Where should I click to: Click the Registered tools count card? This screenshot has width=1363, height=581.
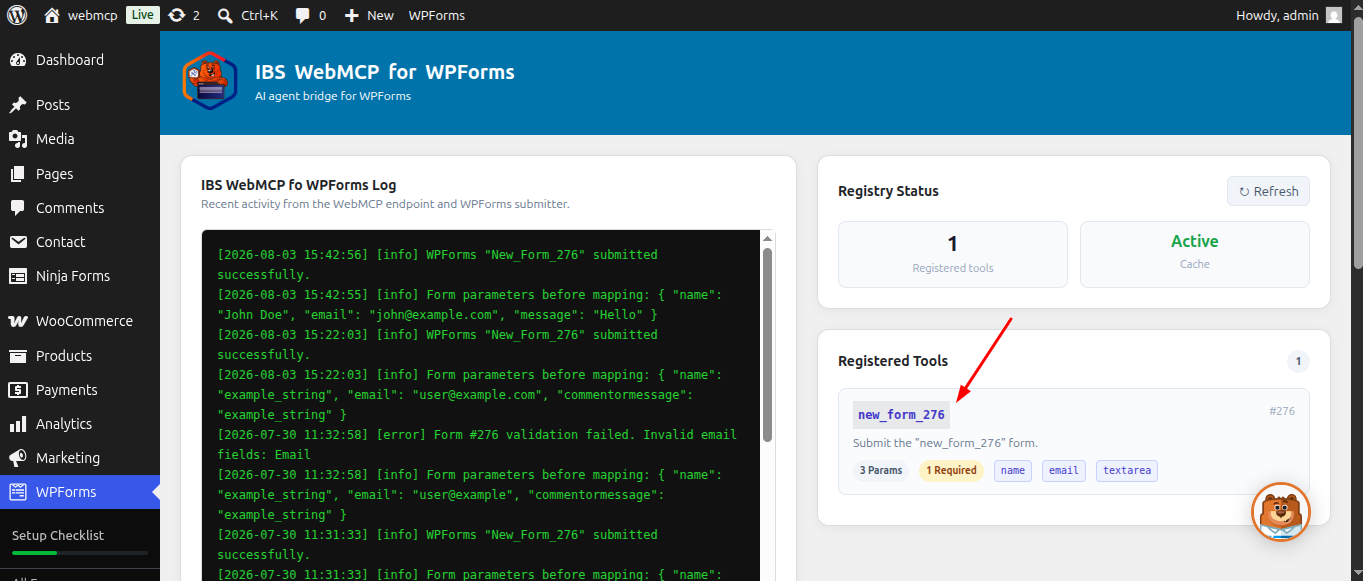tap(953, 254)
